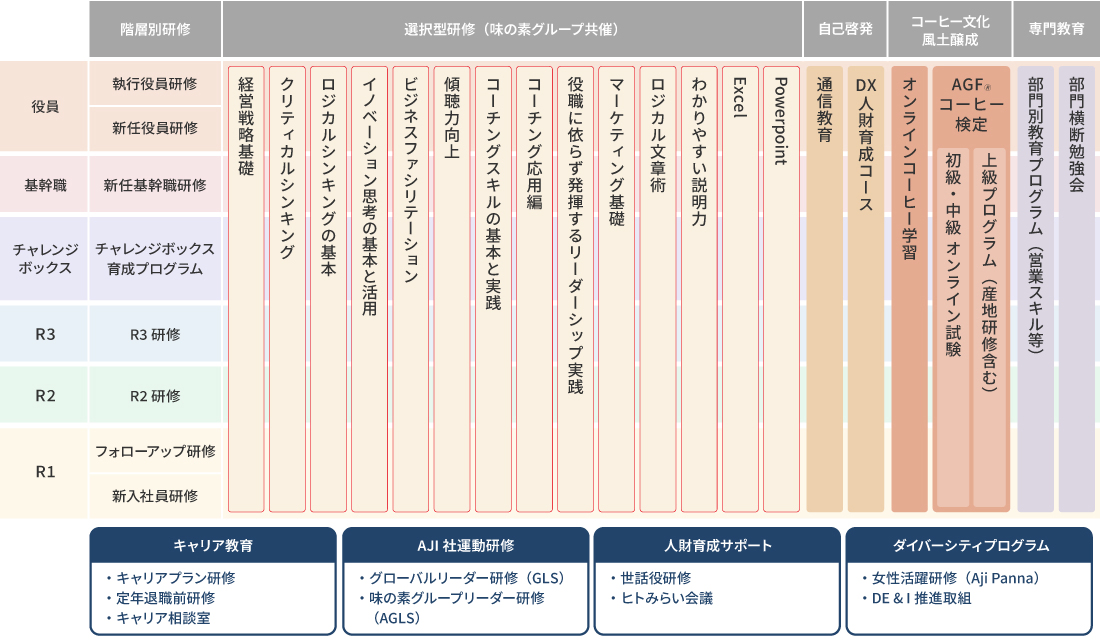Viewport: 1100px width, 640px height.
Task: Click the 新入社員研修 cell
Action: pos(155,495)
